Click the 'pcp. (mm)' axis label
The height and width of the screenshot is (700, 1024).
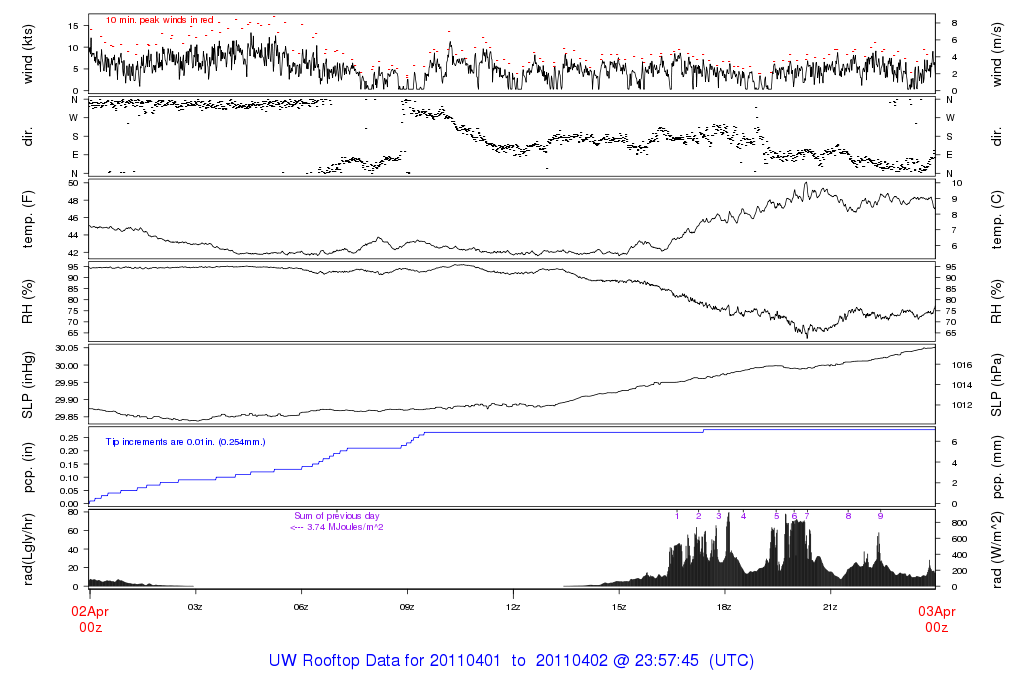tap(996, 466)
